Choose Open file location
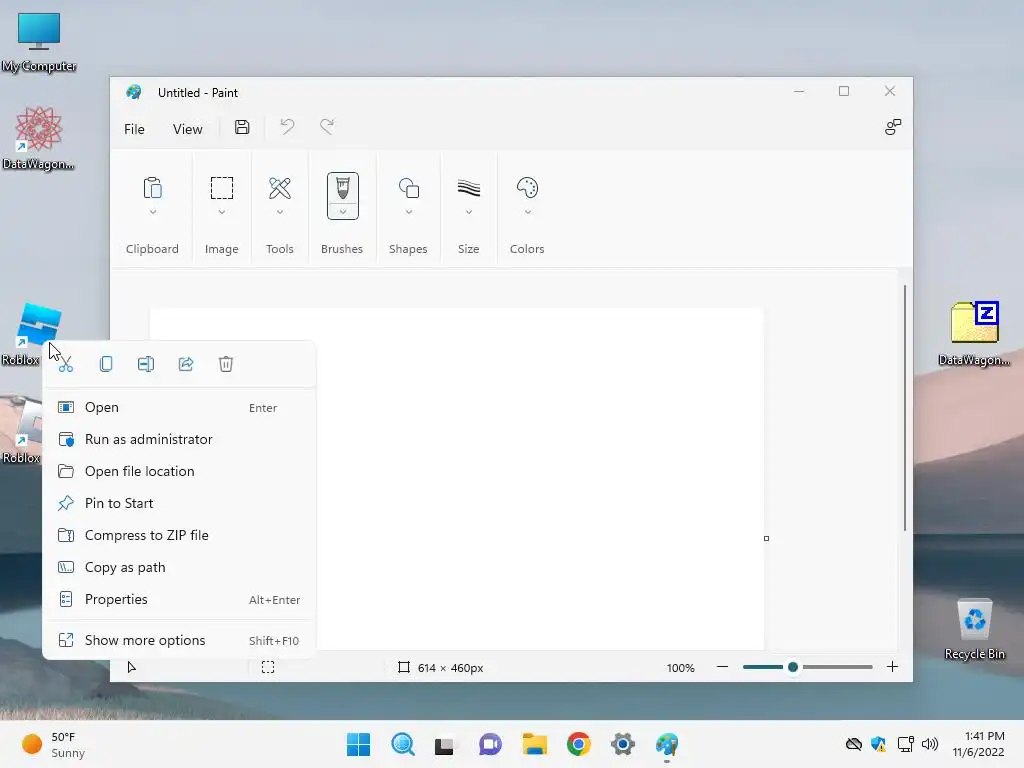Screen dimensions: 1024x768 (179, 472)
